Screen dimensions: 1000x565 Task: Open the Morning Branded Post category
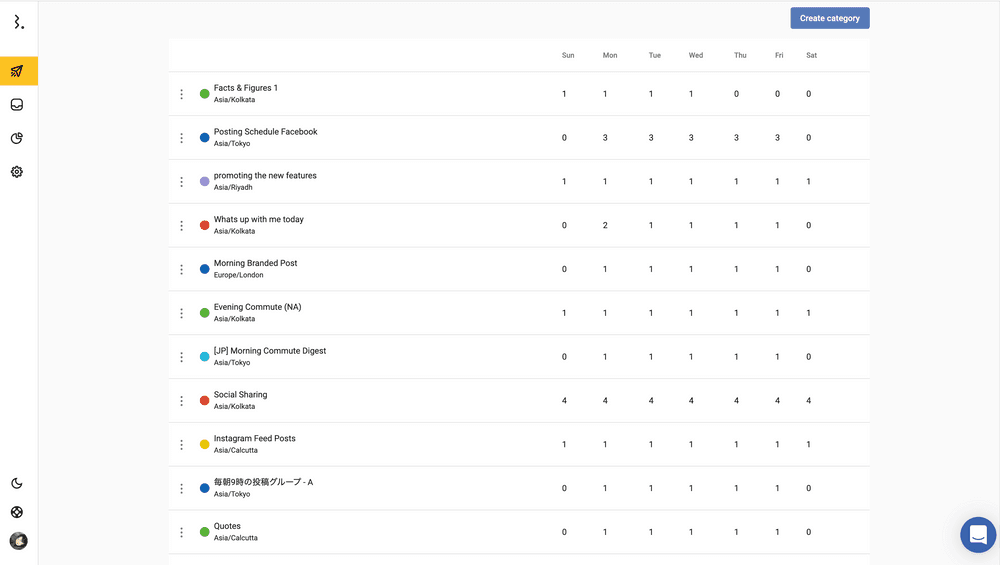pos(255,263)
